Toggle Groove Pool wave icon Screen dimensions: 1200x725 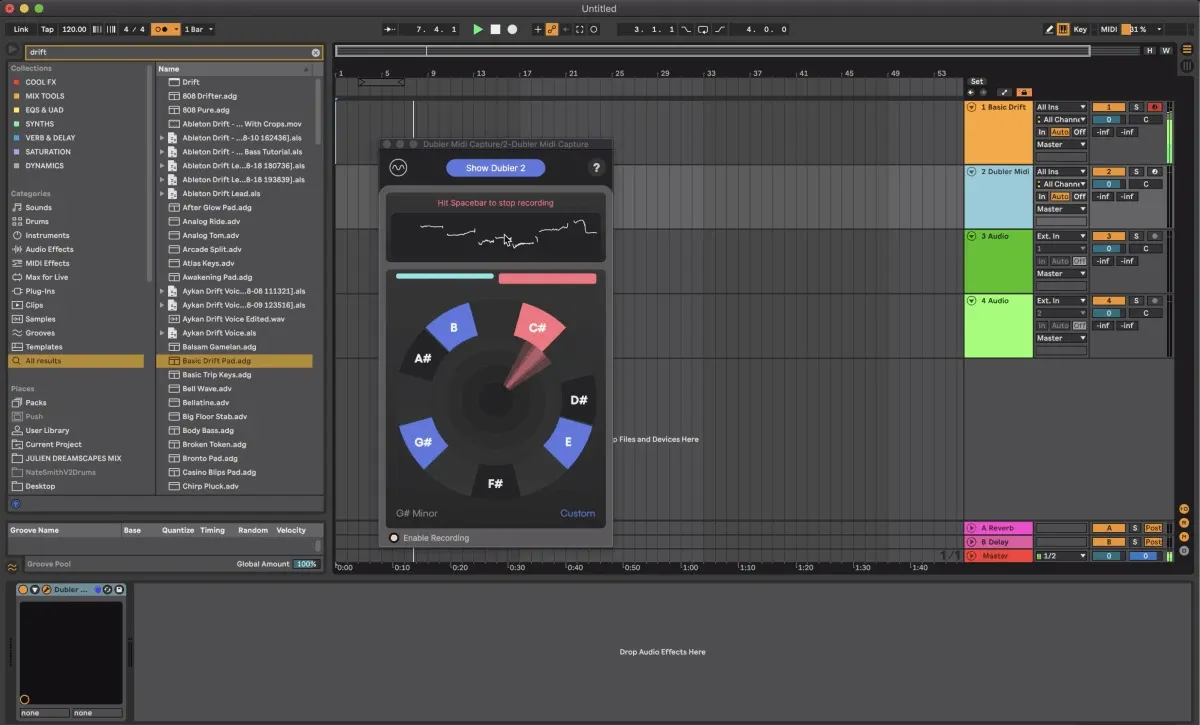click(x=12, y=566)
